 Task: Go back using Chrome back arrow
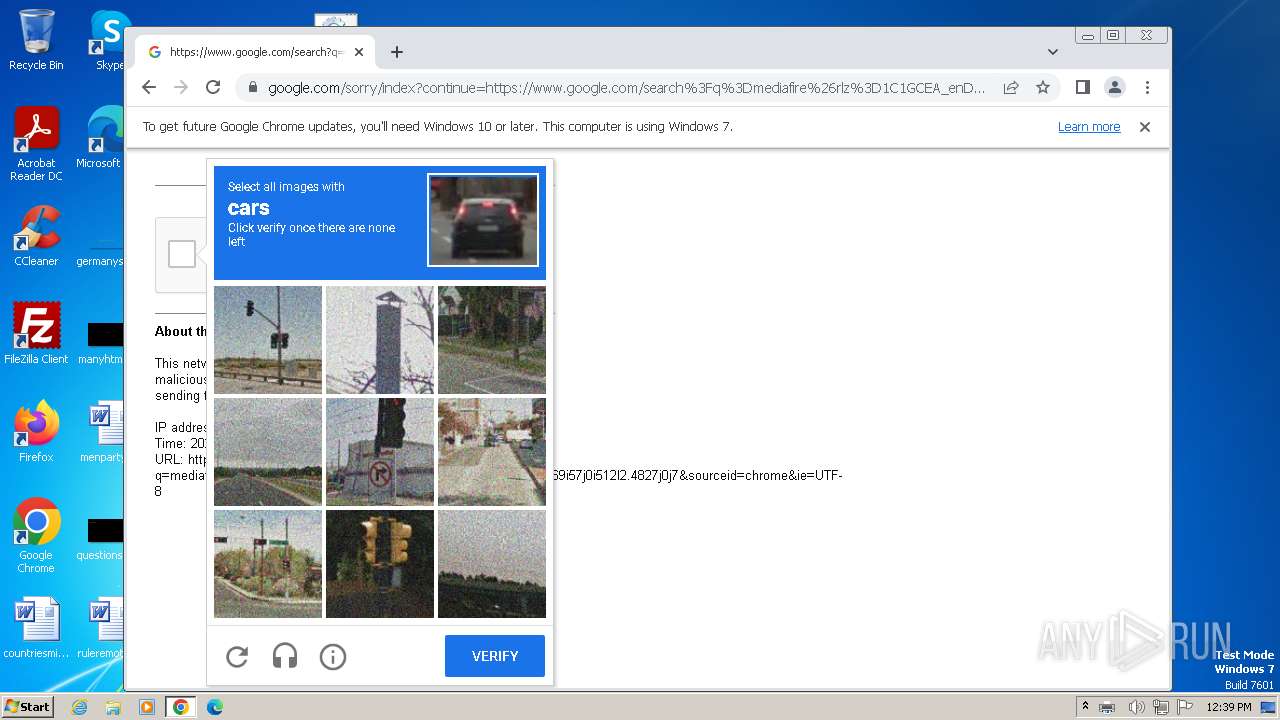click(x=149, y=87)
